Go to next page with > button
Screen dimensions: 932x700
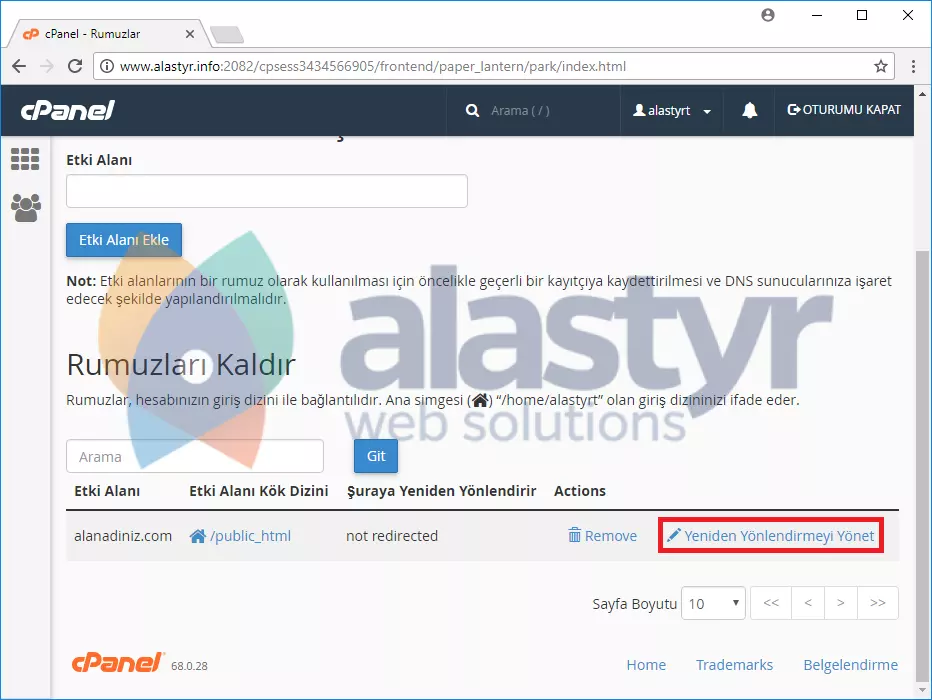pyautogui.click(x=840, y=603)
